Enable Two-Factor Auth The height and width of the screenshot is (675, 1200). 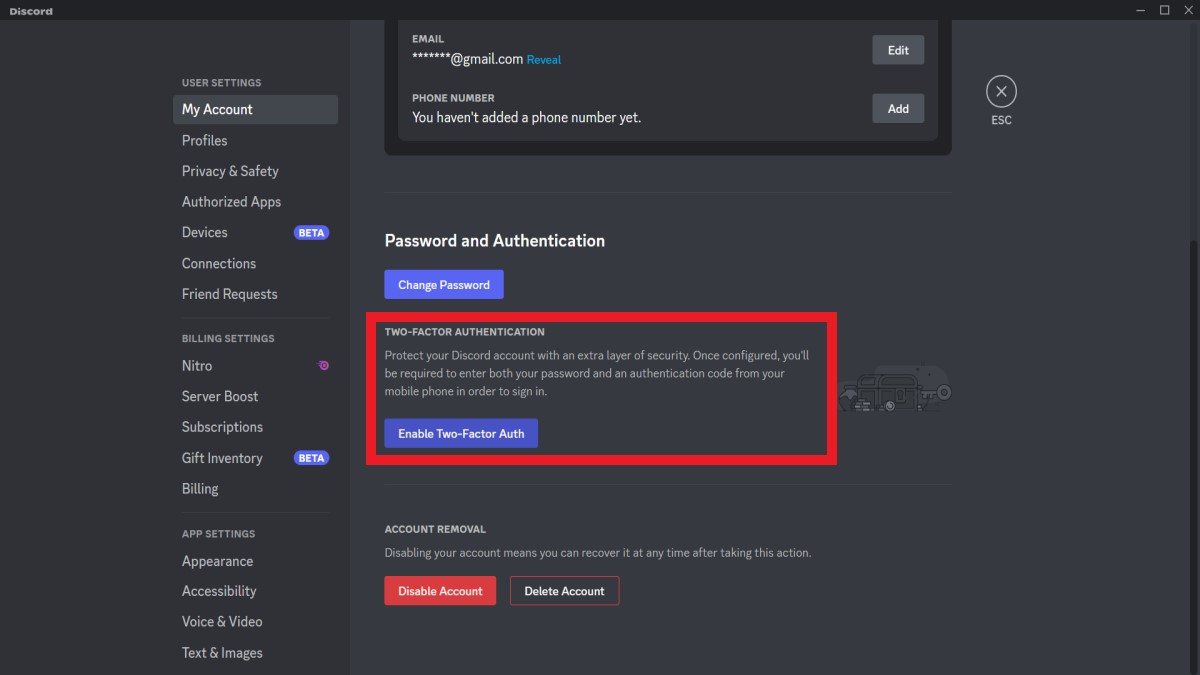click(460, 433)
